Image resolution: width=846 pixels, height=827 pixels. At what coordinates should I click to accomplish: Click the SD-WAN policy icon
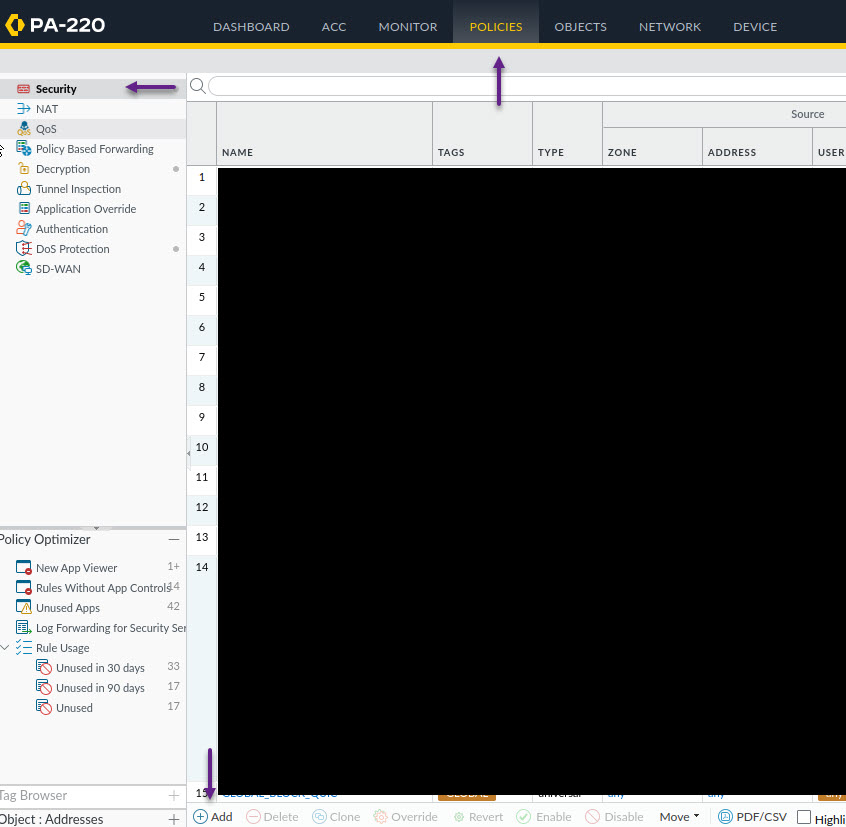tap(24, 269)
